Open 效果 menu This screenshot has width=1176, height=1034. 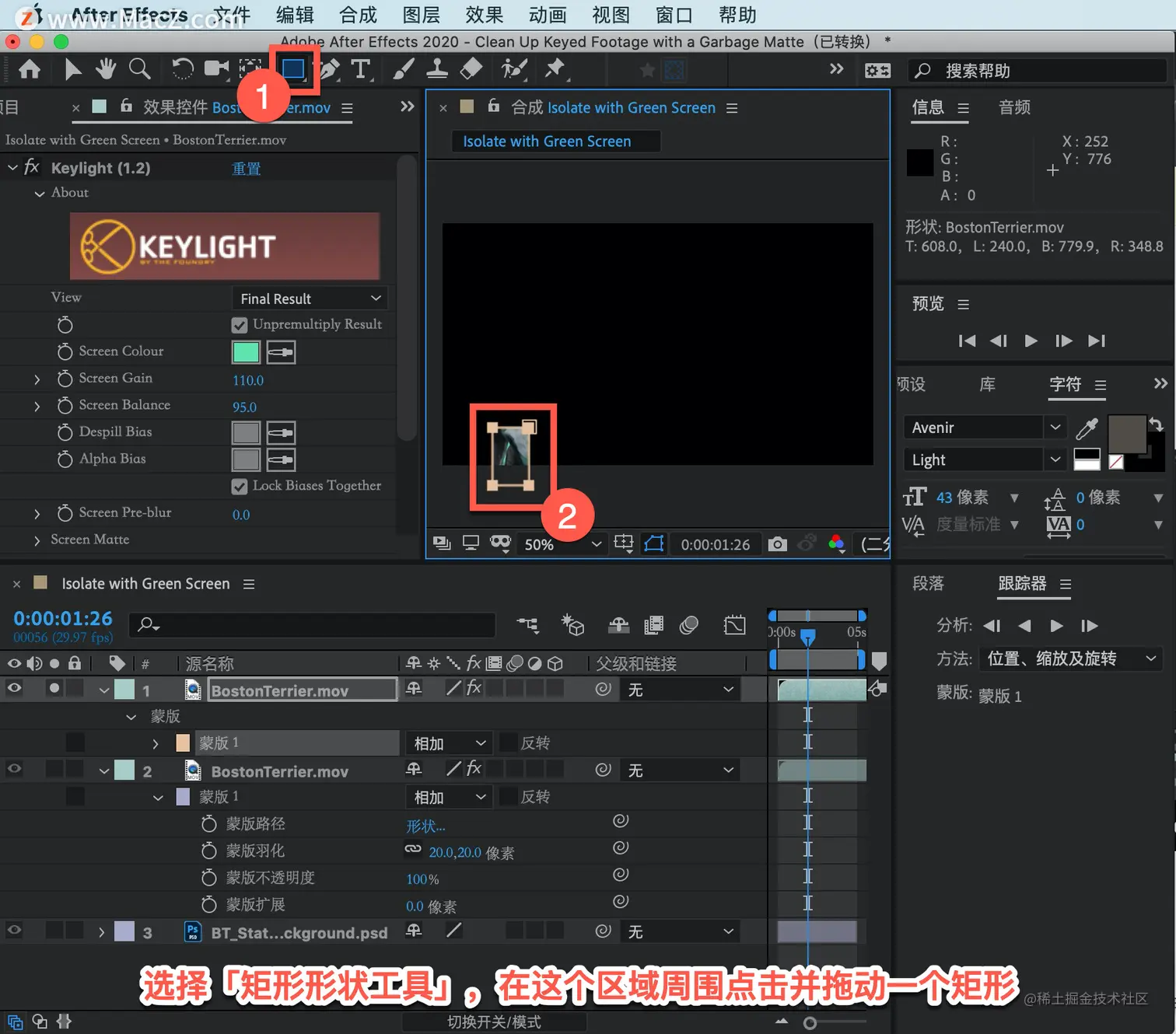point(485,15)
